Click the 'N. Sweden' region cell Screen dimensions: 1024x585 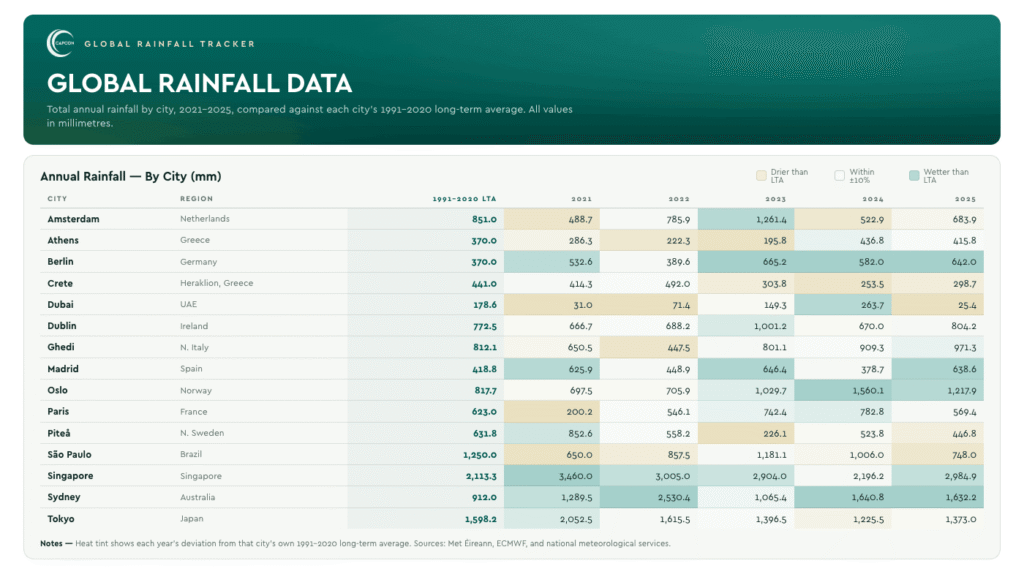(202, 433)
